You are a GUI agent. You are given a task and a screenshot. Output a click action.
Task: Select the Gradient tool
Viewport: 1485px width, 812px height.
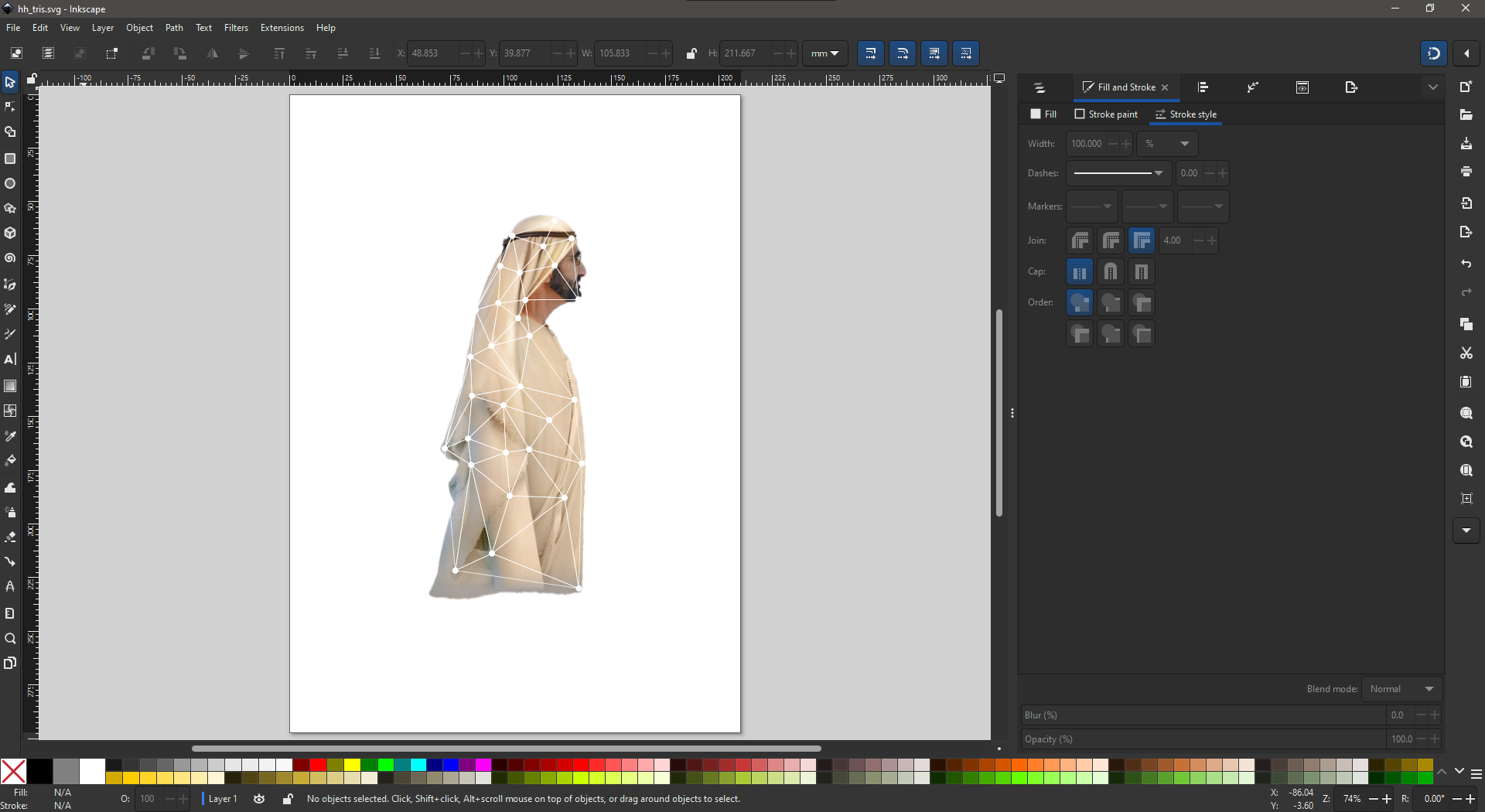coord(10,386)
